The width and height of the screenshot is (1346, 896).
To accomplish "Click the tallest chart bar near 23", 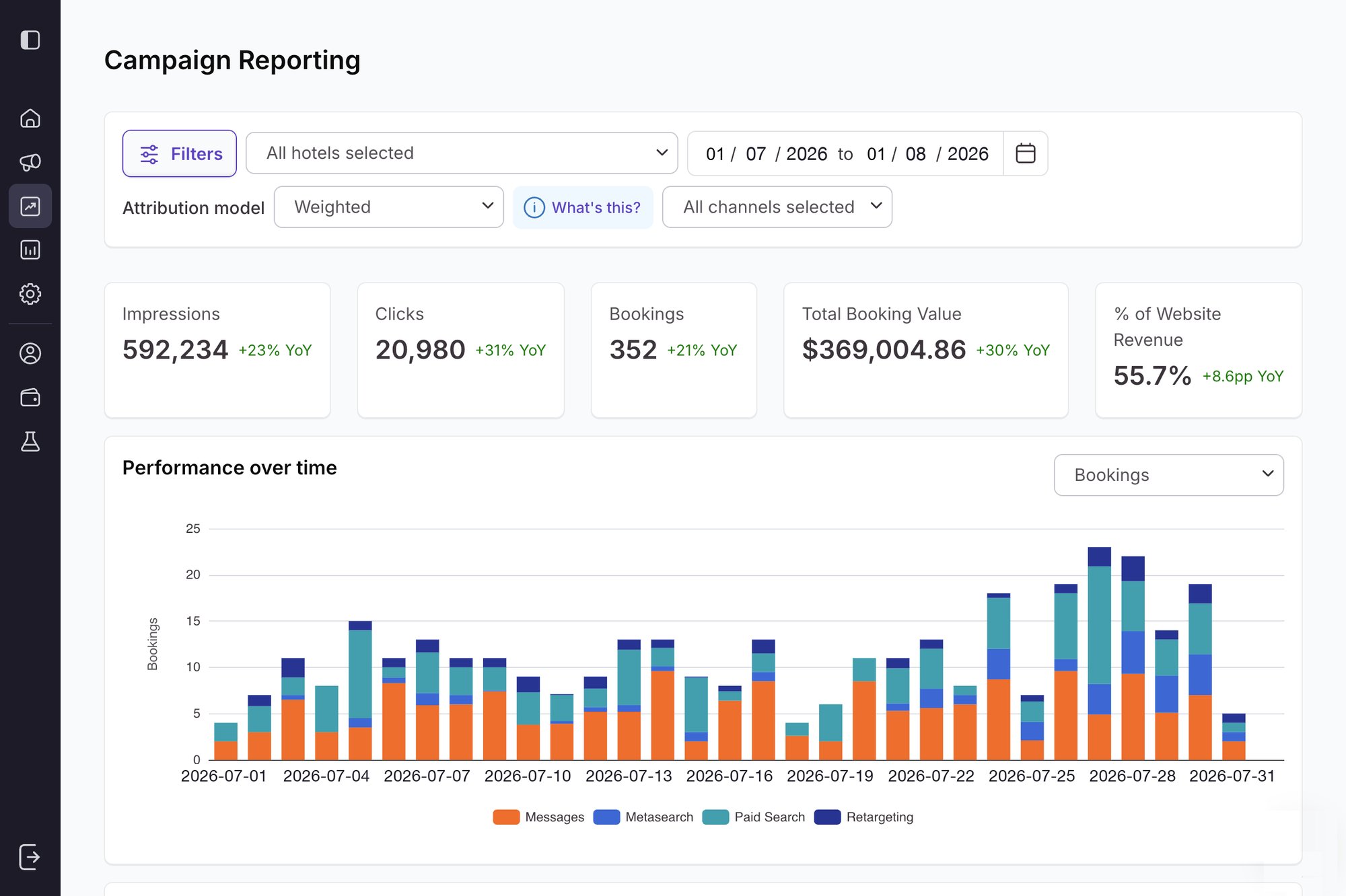I will point(1099,653).
